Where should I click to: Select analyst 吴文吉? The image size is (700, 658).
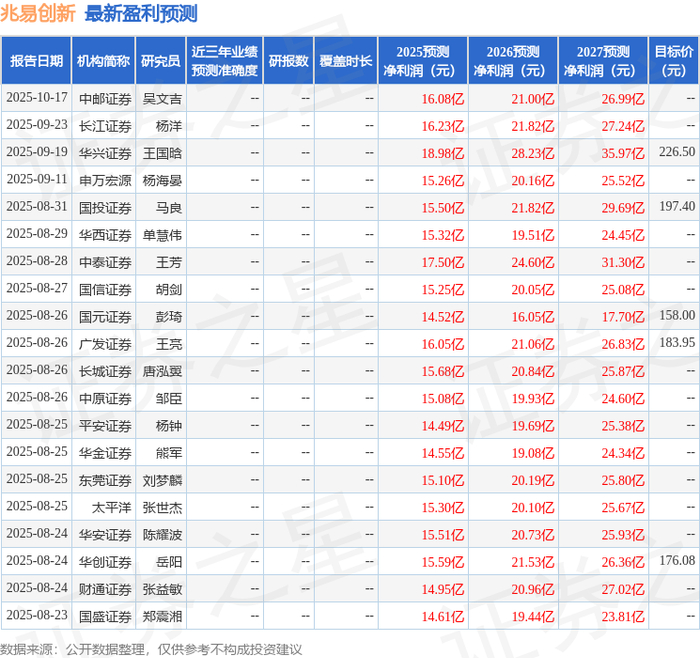pyautogui.click(x=162, y=99)
